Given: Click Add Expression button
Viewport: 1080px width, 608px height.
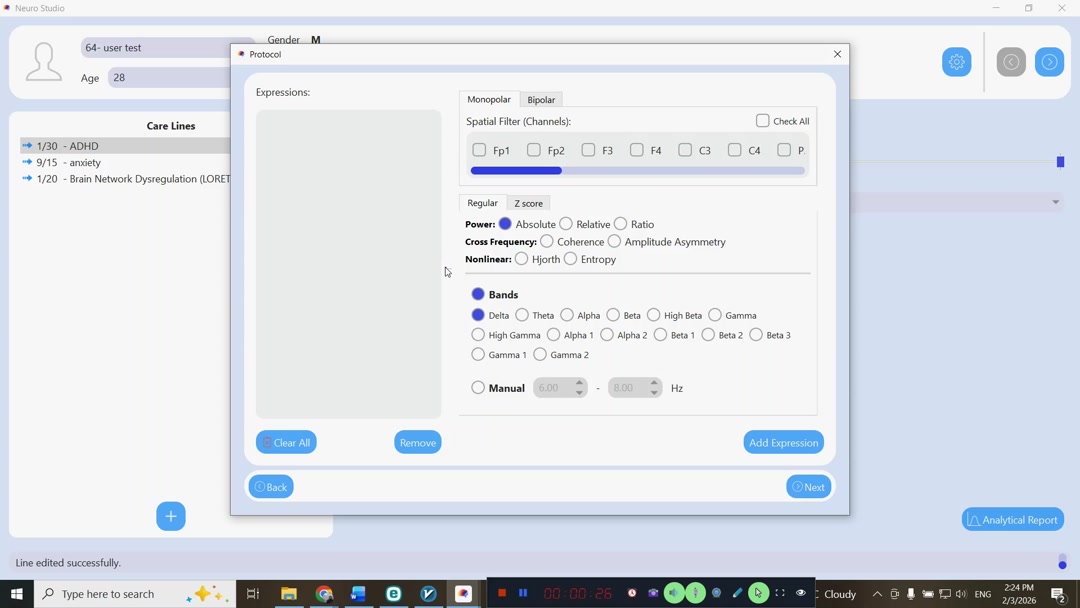Looking at the screenshot, I should [x=783, y=442].
